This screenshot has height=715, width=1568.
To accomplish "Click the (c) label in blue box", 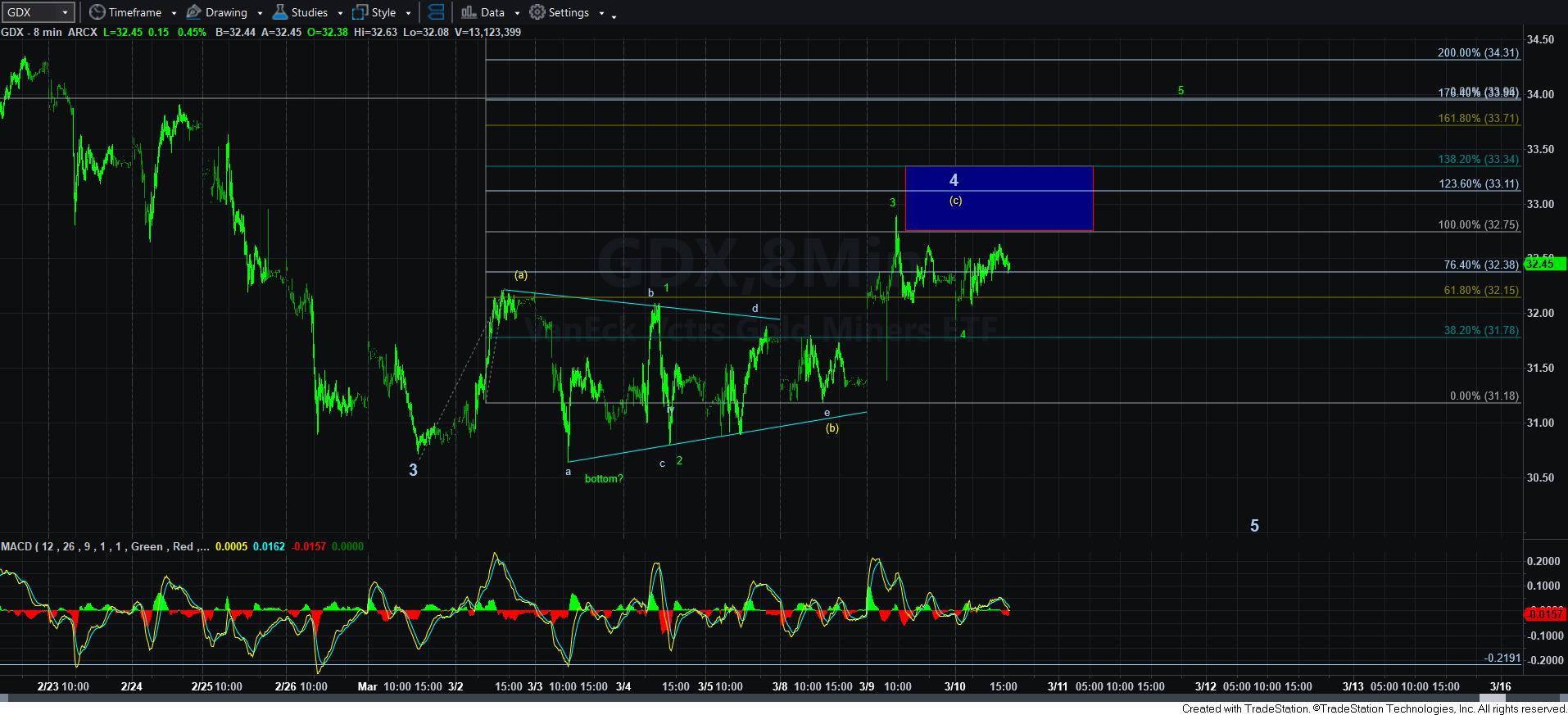I will pos(955,201).
